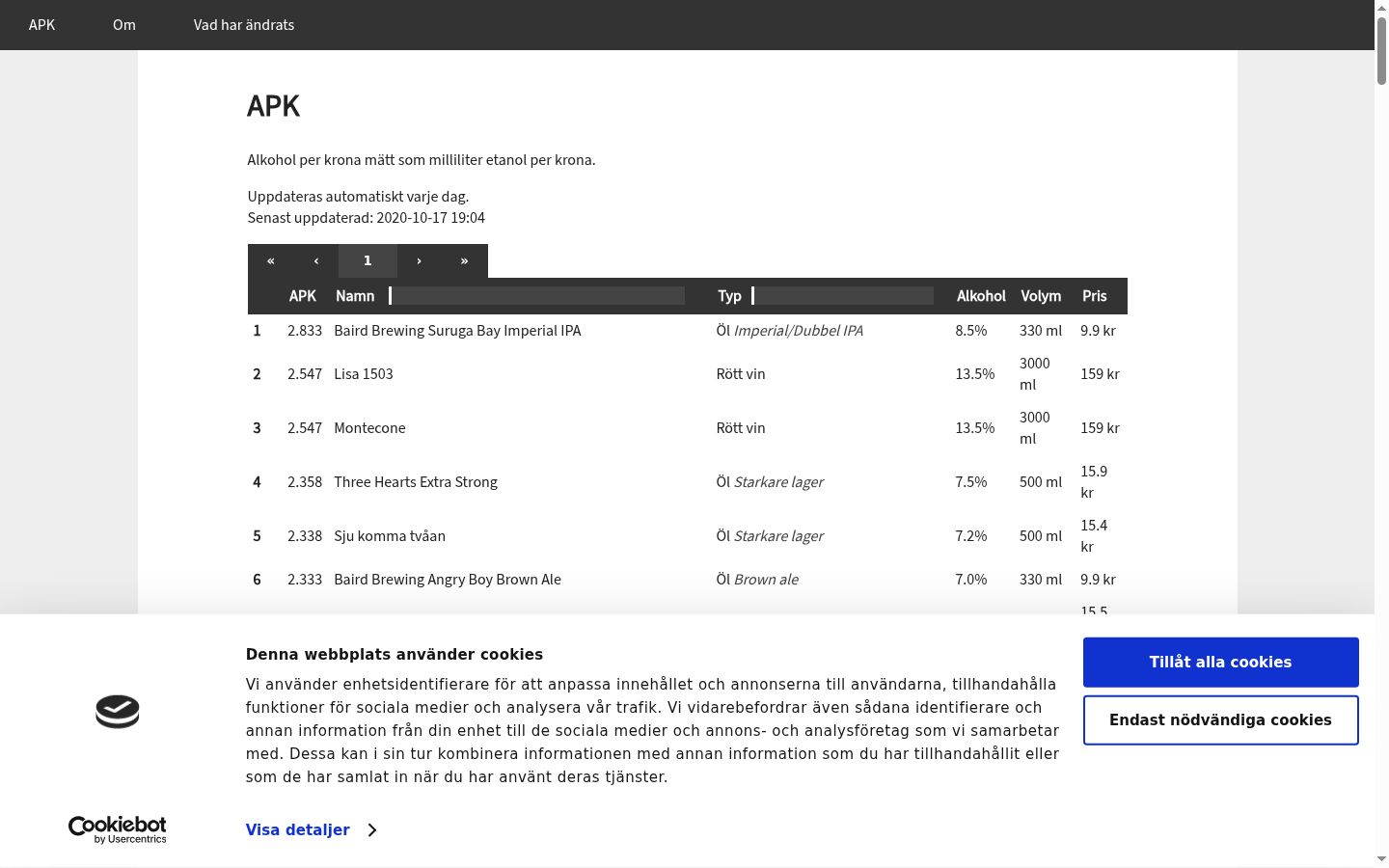This screenshot has height=868, width=1389.
Task: Click the Brown ale type text
Action: [766, 580]
